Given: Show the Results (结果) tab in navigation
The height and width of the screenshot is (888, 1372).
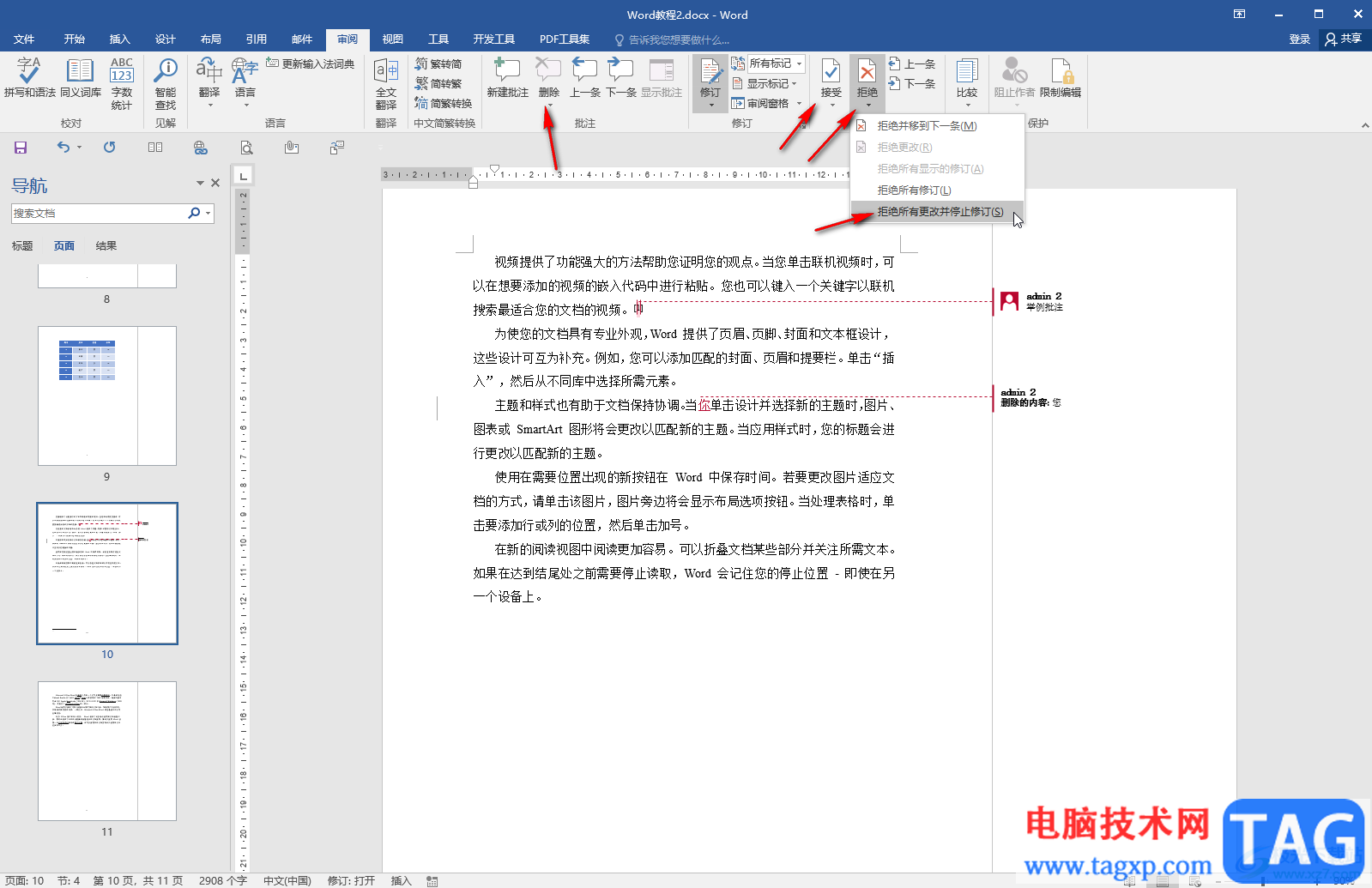Looking at the screenshot, I should click(x=106, y=246).
